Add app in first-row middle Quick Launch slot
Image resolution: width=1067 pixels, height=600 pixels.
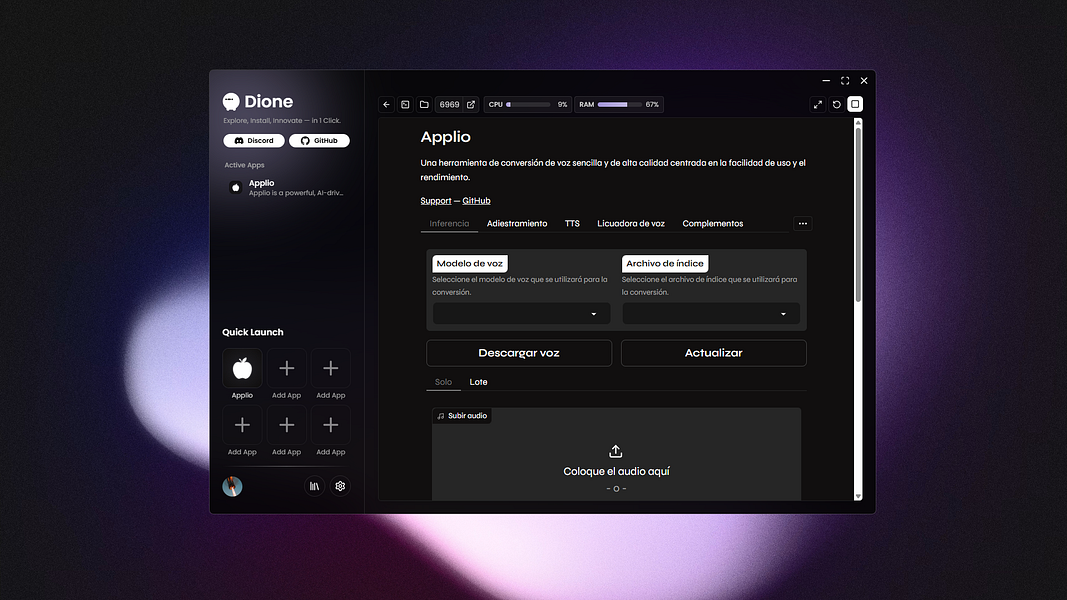[286, 369]
